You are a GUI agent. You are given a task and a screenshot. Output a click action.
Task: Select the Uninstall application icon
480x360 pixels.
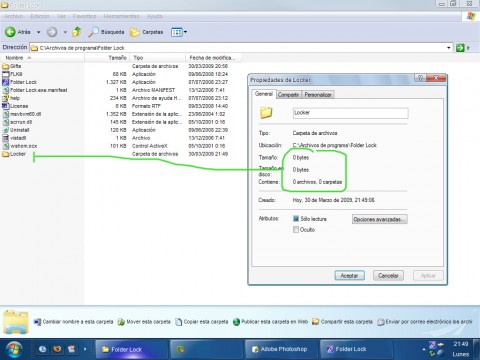[x=6, y=130]
